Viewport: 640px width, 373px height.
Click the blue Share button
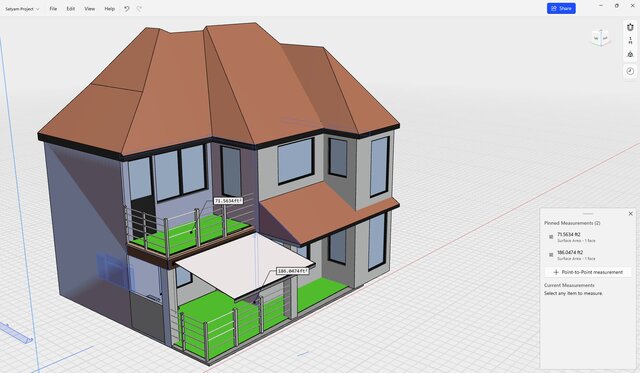(x=561, y=8)
